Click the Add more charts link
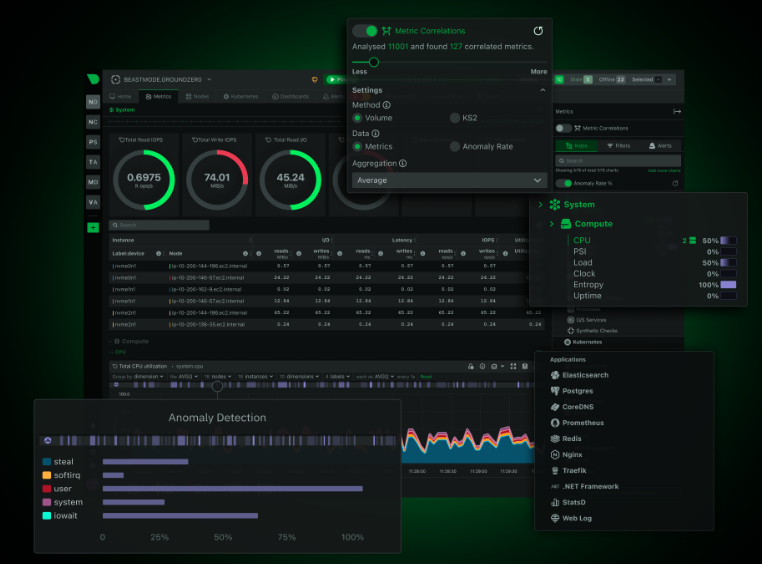This screenshot has width=762, height=564. 664,171
